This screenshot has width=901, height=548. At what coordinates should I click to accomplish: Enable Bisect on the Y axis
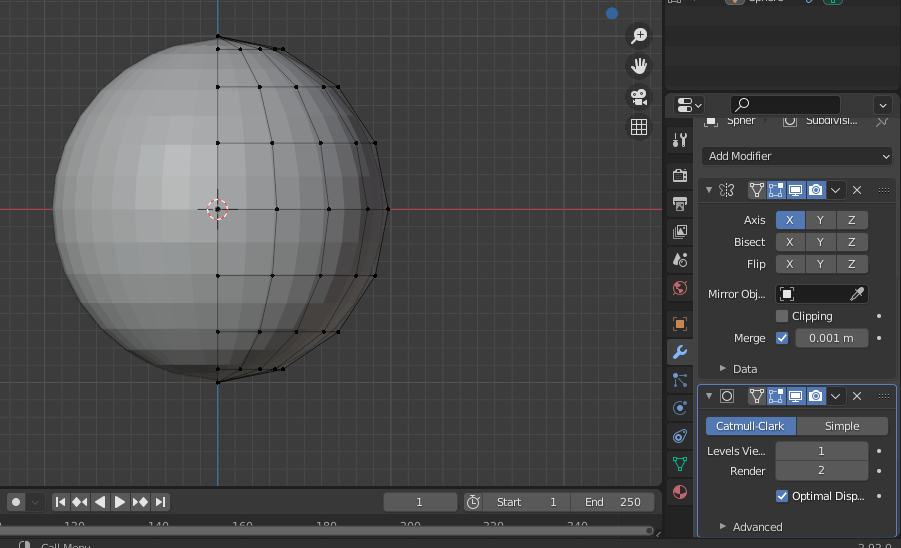pos(820,242)
